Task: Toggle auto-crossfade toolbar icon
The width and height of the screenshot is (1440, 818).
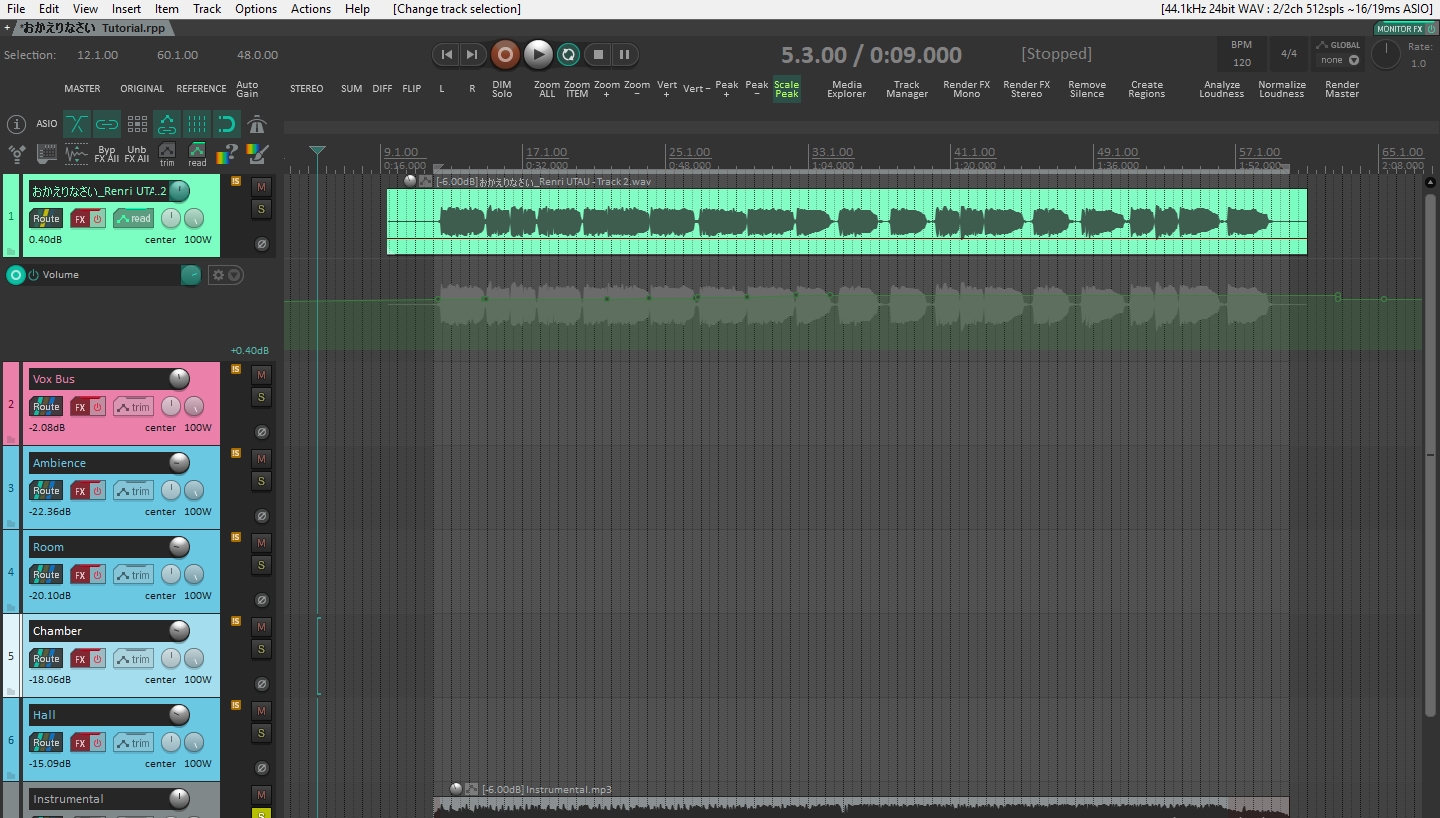Action: pos(77,124)
